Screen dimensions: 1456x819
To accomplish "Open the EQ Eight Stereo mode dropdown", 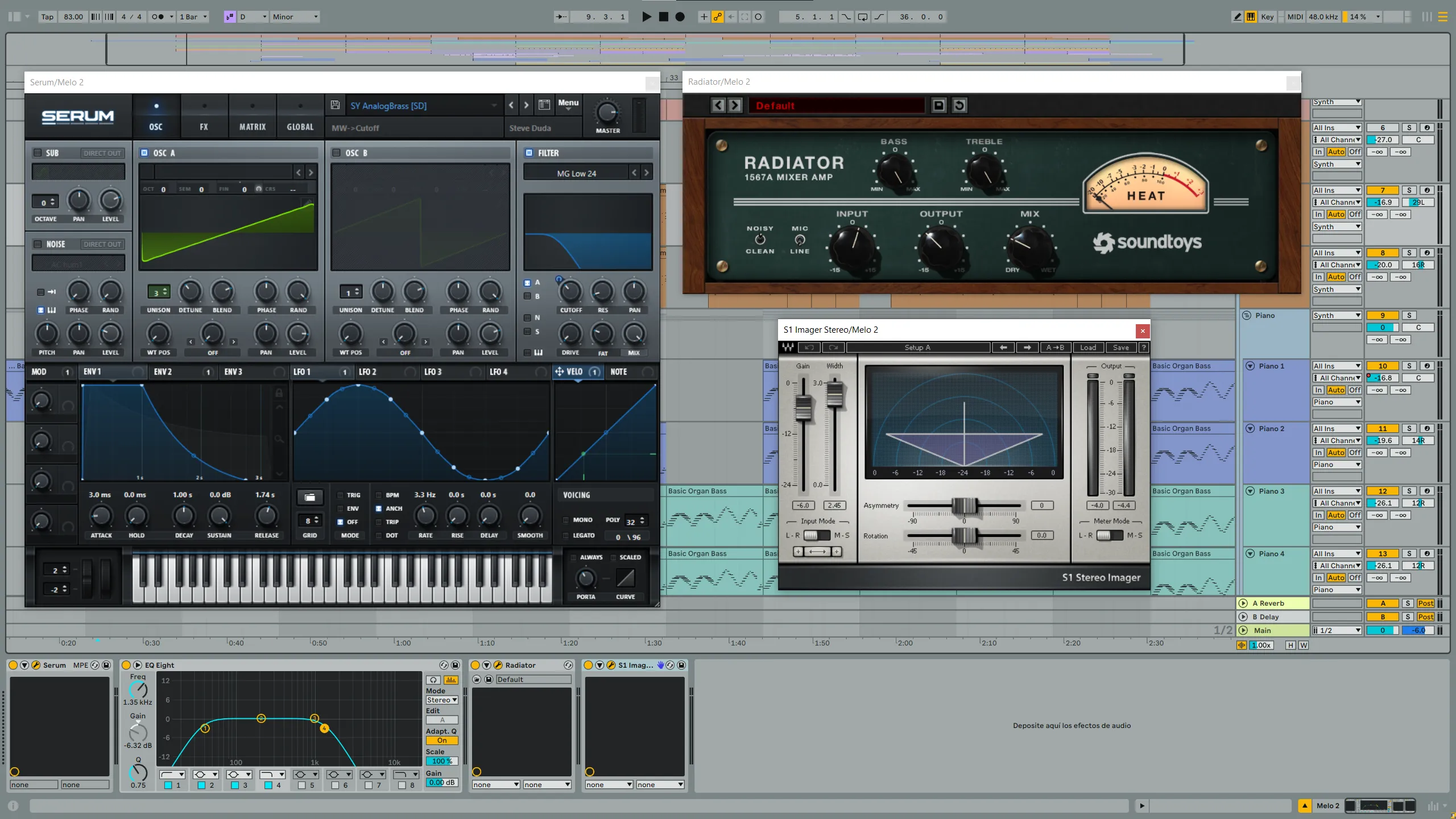I will 442,700.
